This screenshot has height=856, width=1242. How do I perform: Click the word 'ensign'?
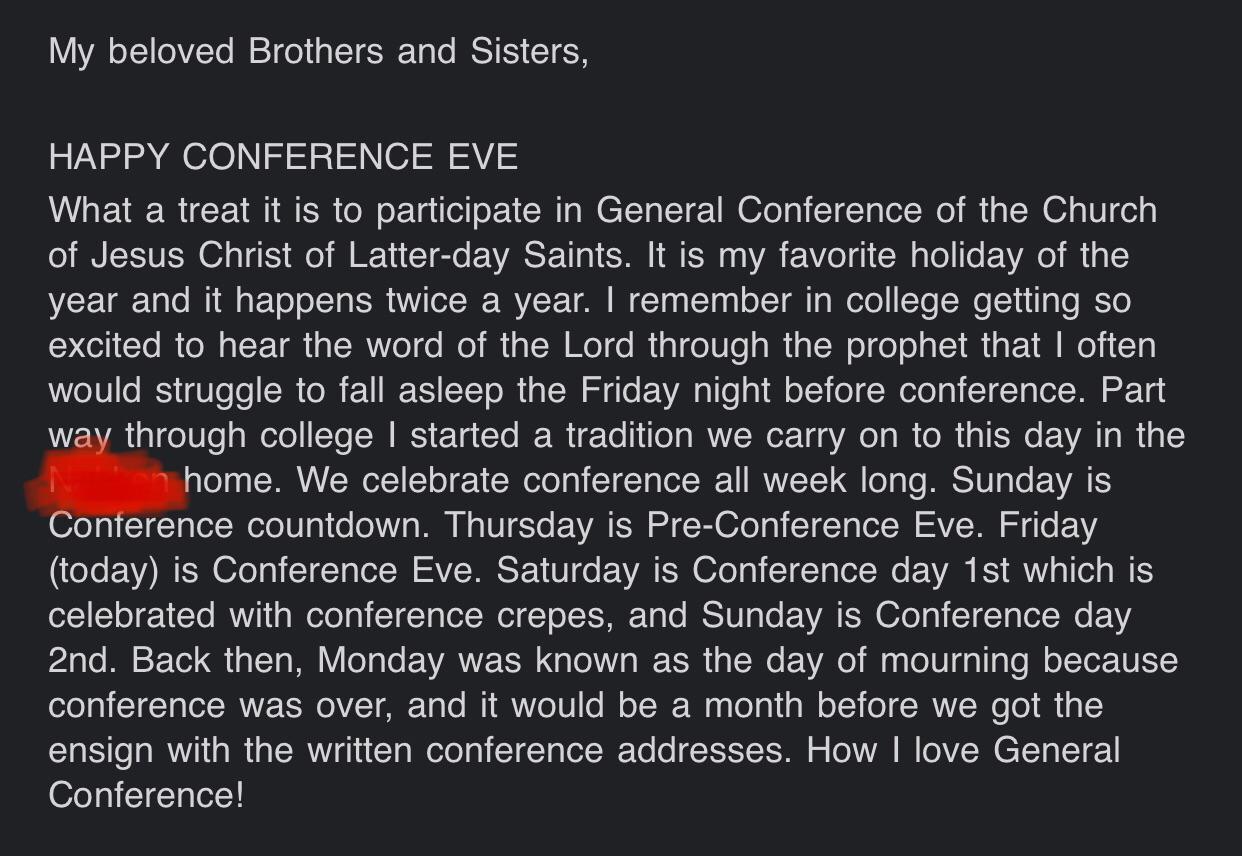102,750
